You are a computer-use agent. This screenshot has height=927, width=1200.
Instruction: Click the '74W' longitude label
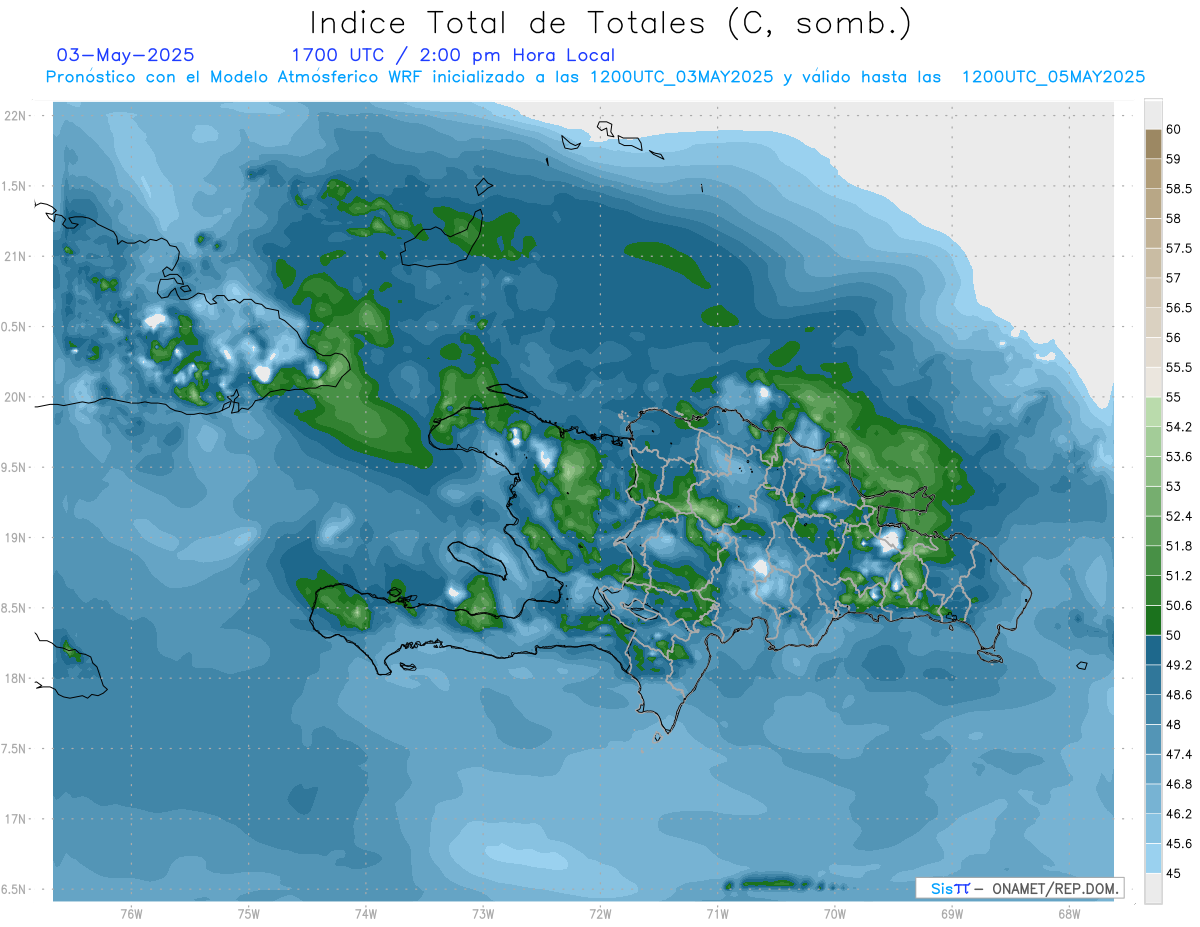coord(366,913)
